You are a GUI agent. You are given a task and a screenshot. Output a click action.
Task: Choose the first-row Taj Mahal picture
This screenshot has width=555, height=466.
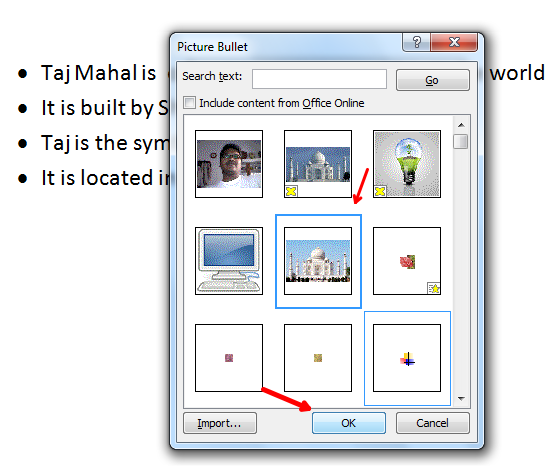318,164
